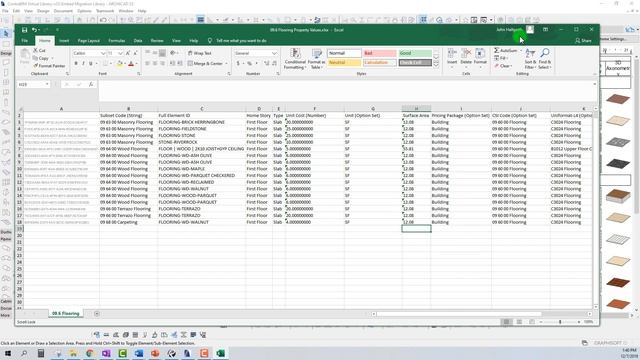Apply accounting dollar number format
Image resolution: width=640 pixels, height=360 pixels.
[238, 64]
